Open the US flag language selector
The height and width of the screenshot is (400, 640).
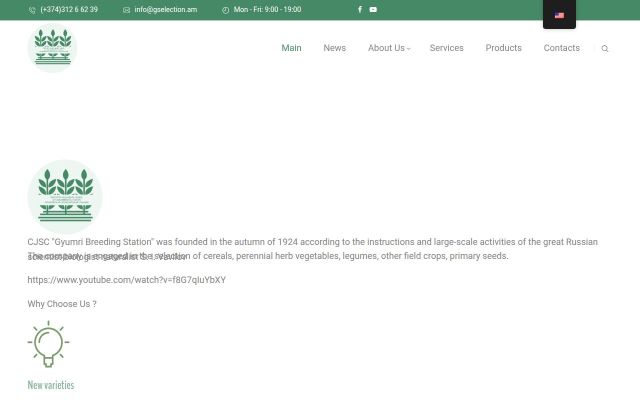559,16
